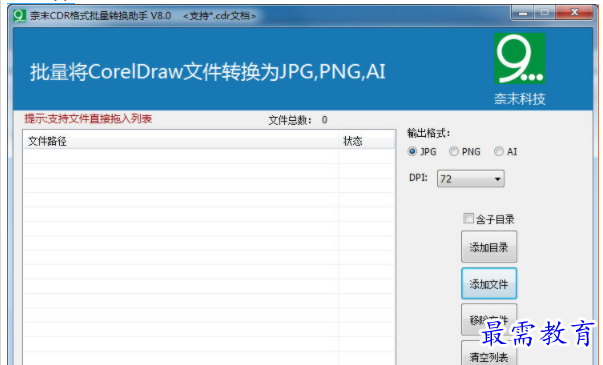Pick the AI output format option

499,152
